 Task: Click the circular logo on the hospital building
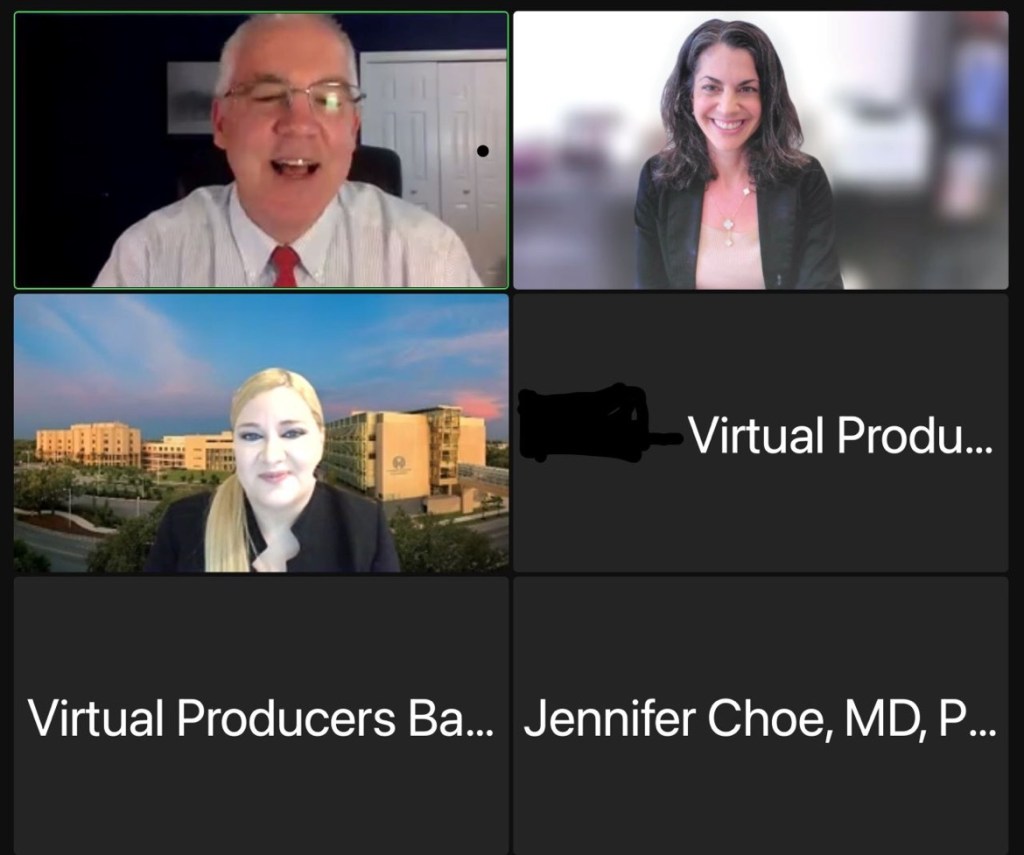pos(398,462)
